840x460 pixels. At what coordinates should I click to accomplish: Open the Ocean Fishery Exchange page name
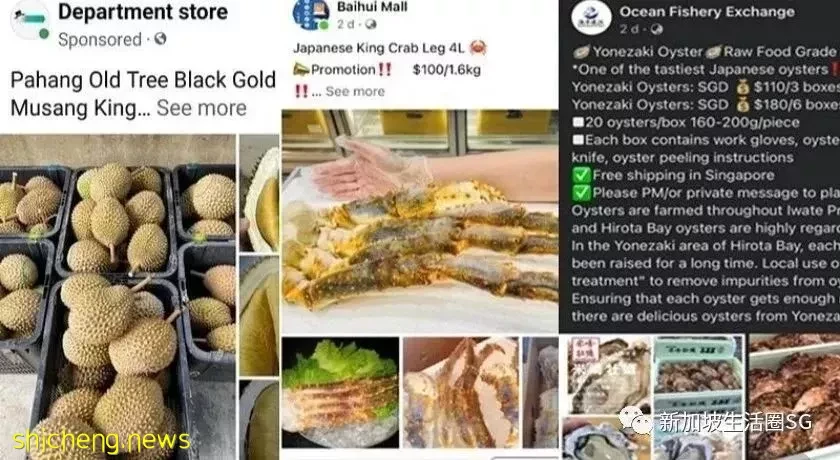[707, 12]
